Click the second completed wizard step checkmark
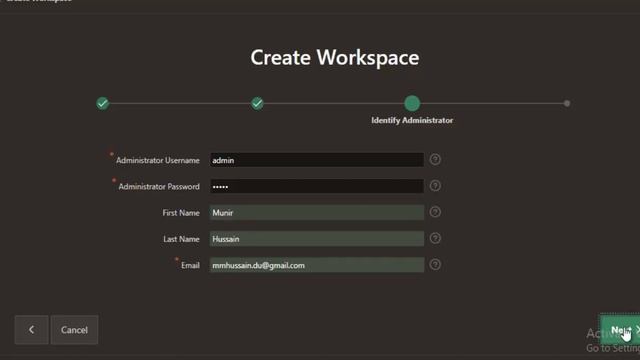The height and width of the screenshot is (360, 640). (x=257, y=103)
